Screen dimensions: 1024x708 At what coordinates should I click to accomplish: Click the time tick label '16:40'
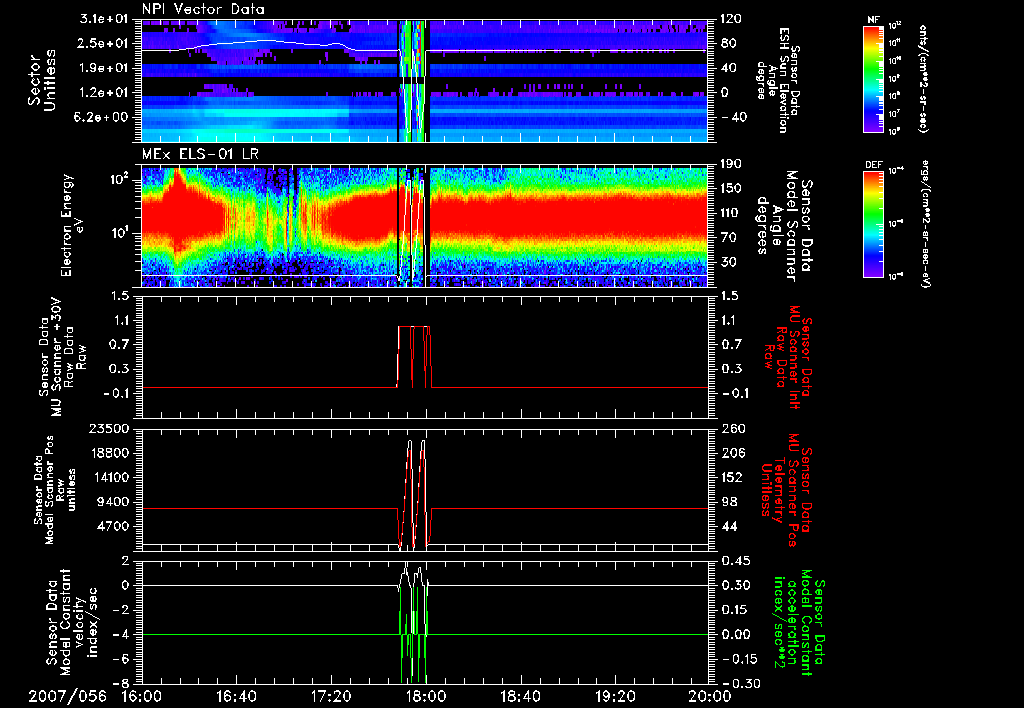click(x=236, y=696)
